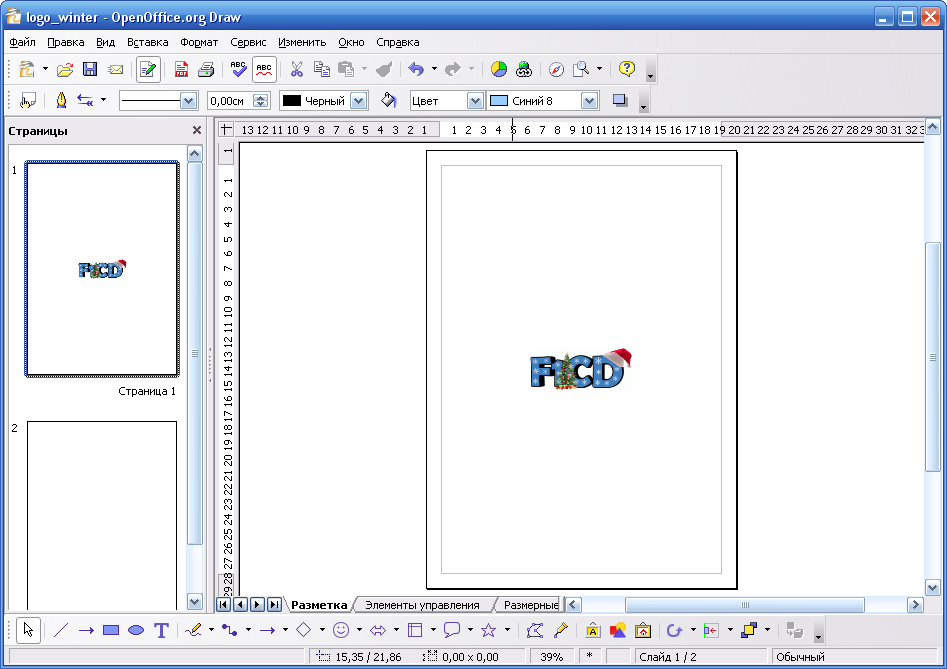Insert picture from file icon
The height and width of the screenshot is (669, 947).
click(618, 630)
